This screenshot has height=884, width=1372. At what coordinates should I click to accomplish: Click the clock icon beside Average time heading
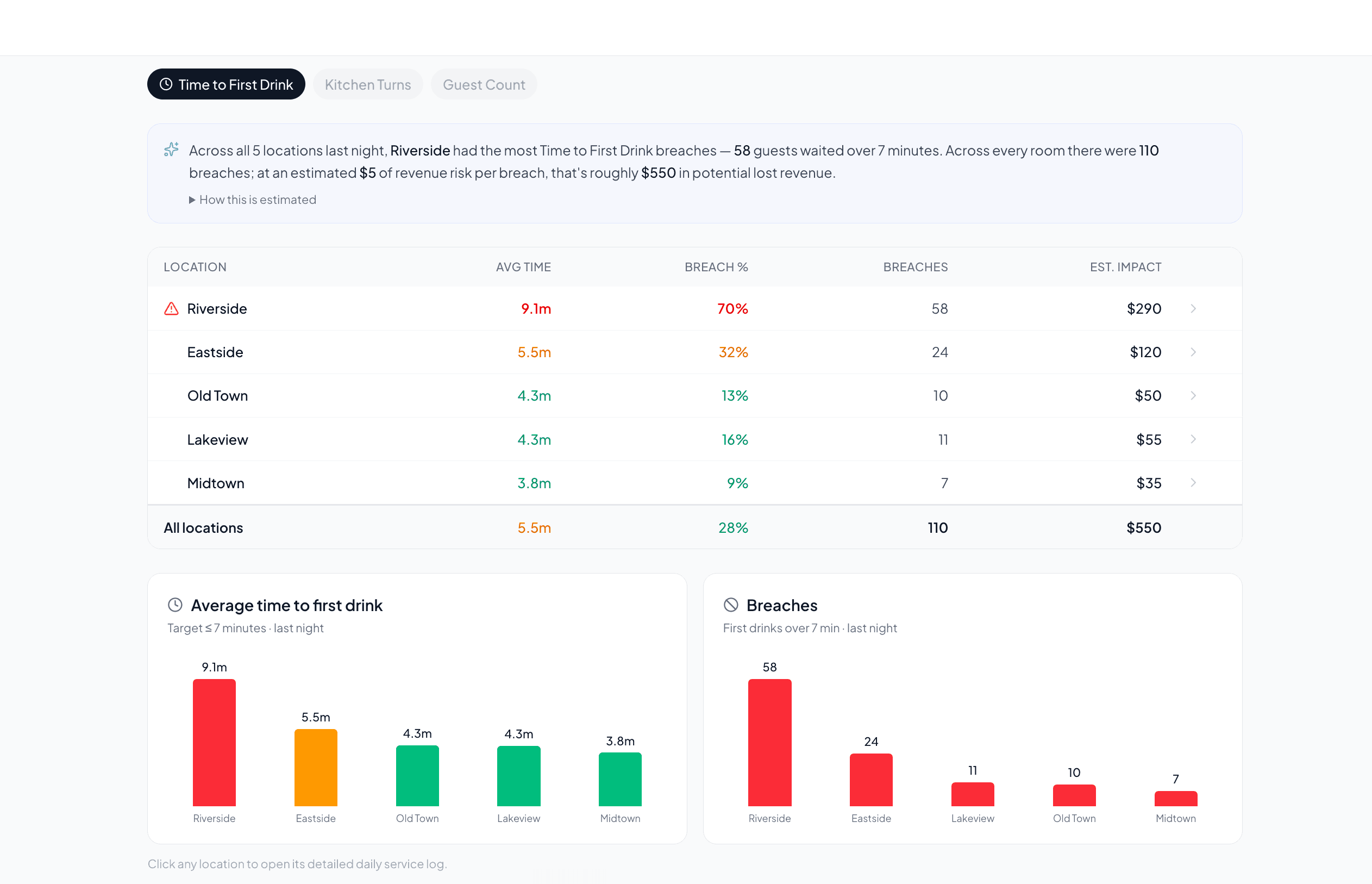pyautogui.click(x=175, y=605)
